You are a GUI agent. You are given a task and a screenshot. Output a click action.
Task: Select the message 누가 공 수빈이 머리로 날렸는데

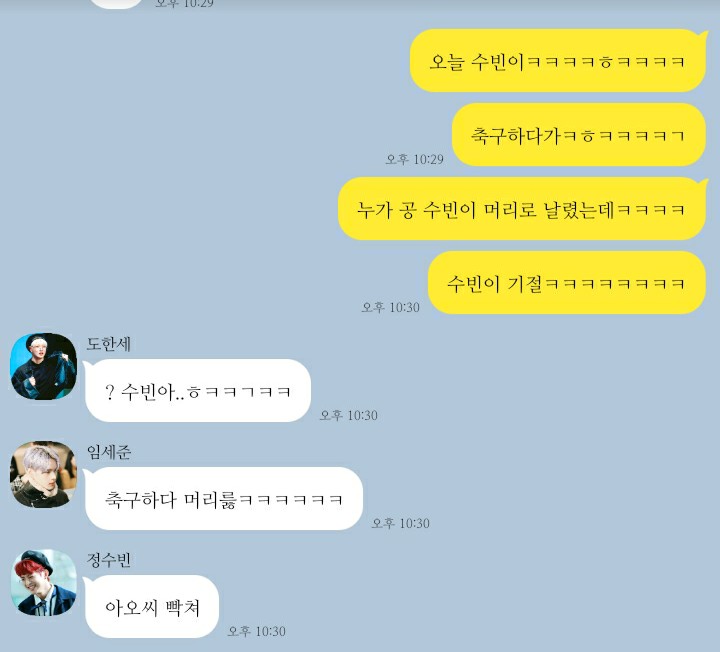pyautogui.click(x=522, y=209)
